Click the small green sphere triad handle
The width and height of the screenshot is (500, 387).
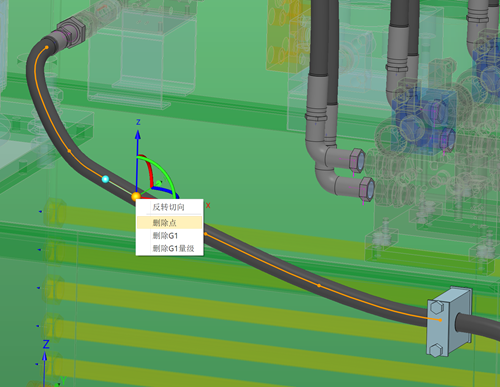(159, 183)
